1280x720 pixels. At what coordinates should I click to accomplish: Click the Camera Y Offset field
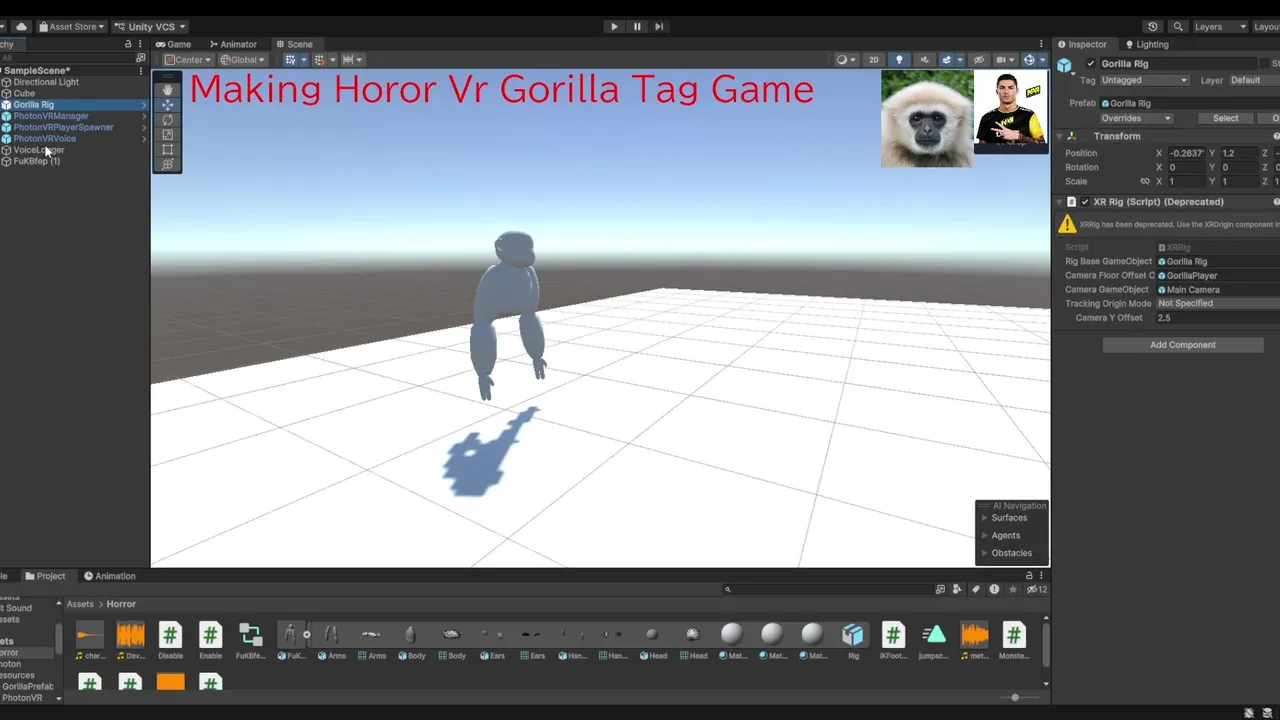click(1217, 318)
